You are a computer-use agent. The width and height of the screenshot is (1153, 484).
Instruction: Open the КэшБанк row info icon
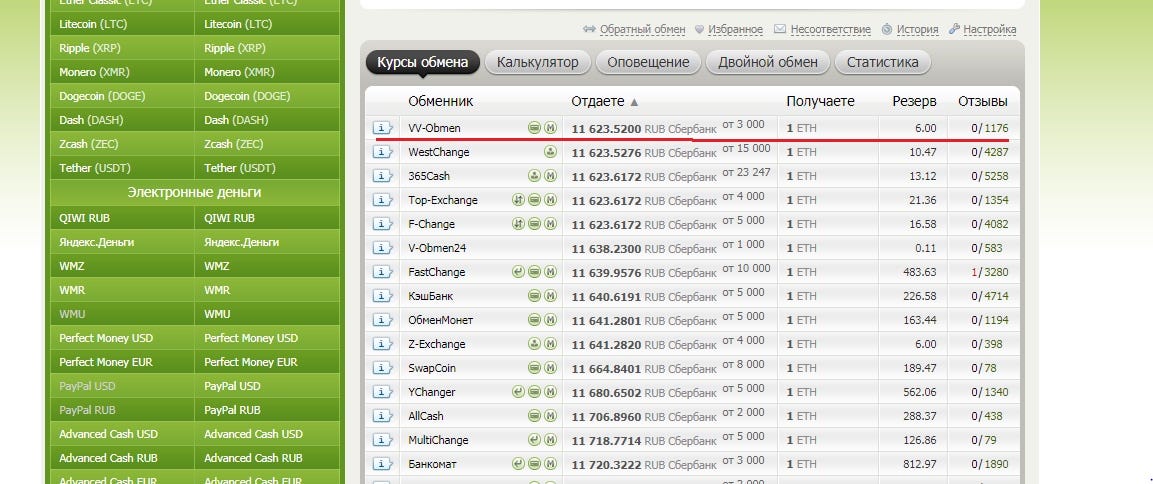(x=382, y=296)
